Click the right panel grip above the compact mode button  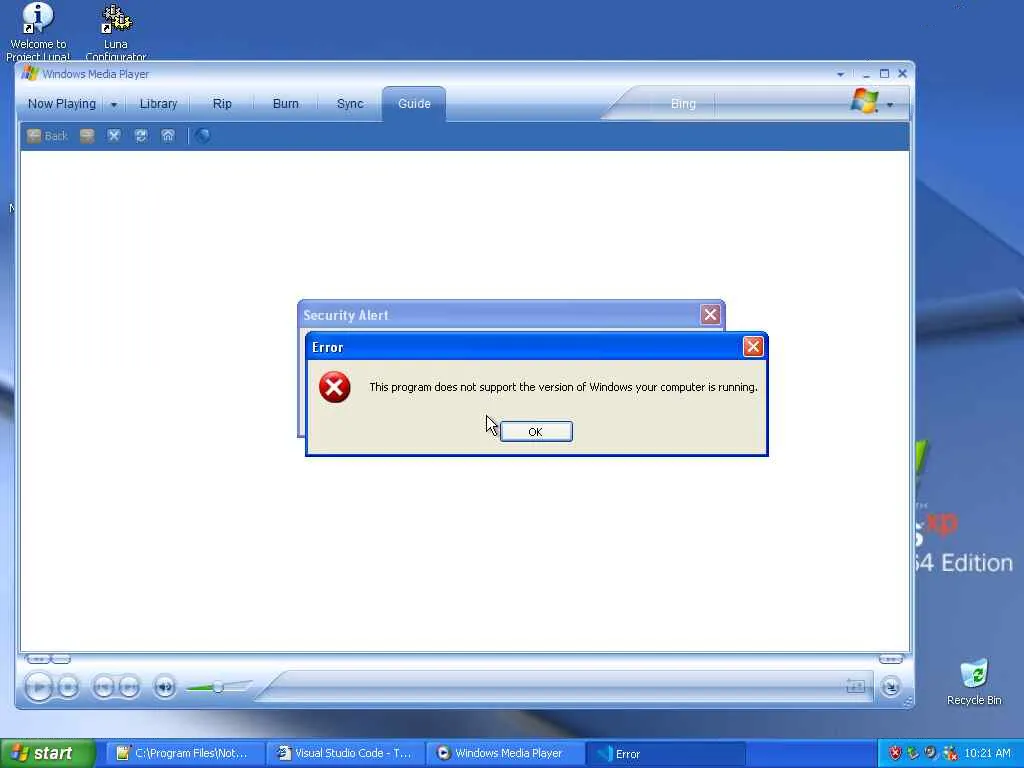[891, 659]
